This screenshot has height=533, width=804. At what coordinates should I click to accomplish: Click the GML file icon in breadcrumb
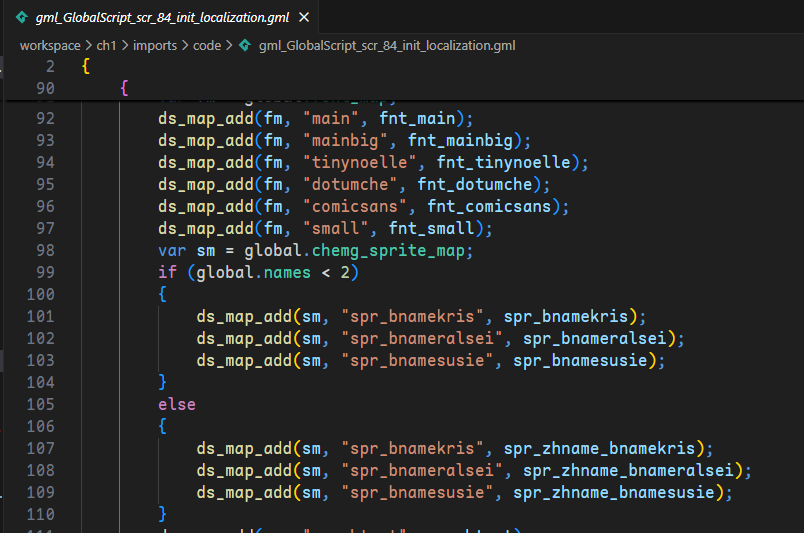click(x=246, y=46)
